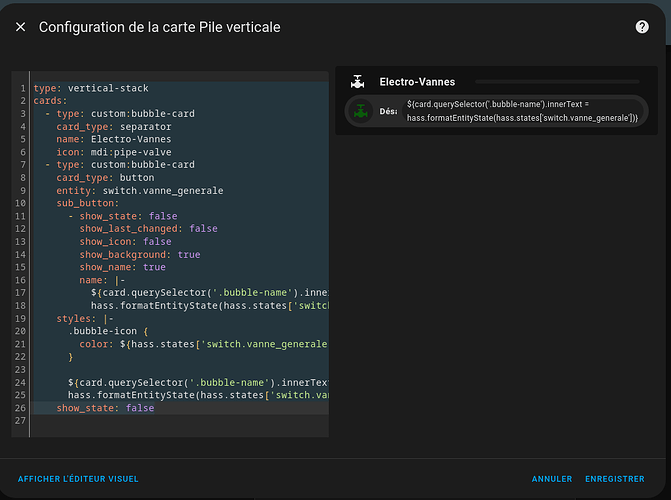Cancel changes with ANNULER
Image resolution: width=671 pixels, height=500 pixels.
pyautogui.click(x=552, y=479)
